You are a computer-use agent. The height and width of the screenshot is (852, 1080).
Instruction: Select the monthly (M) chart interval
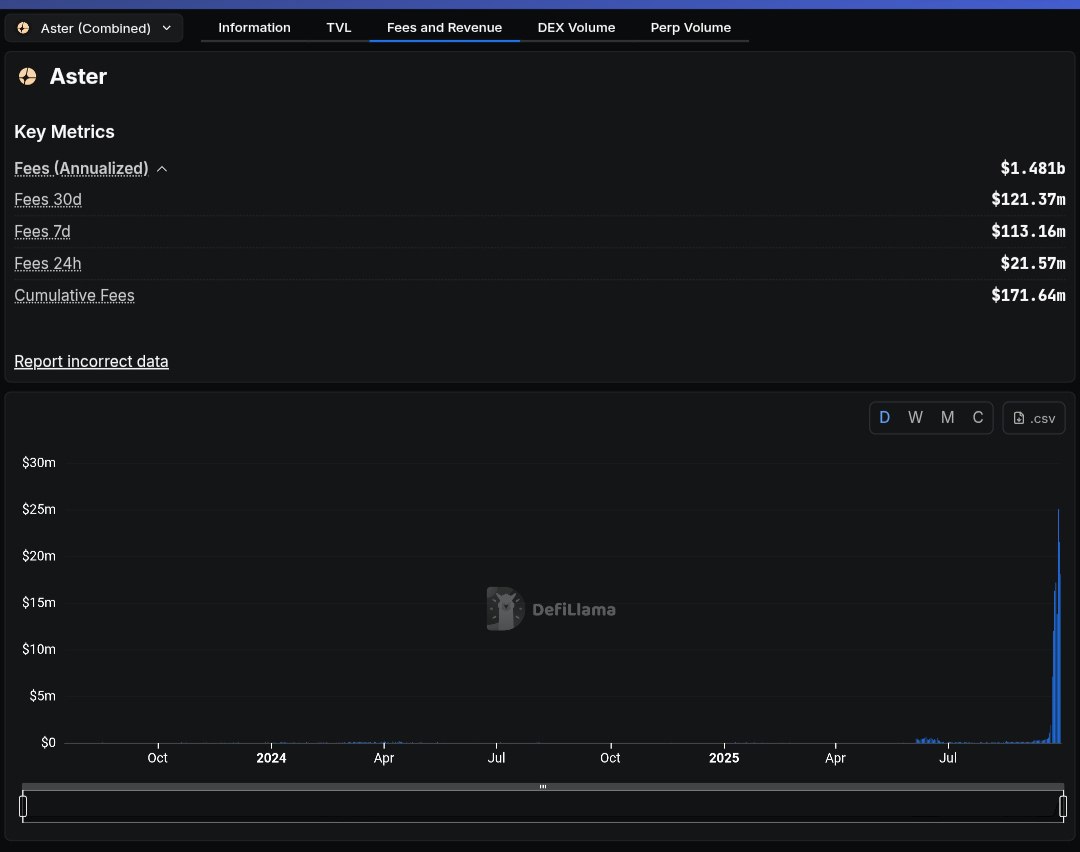[x=947, y=417]
